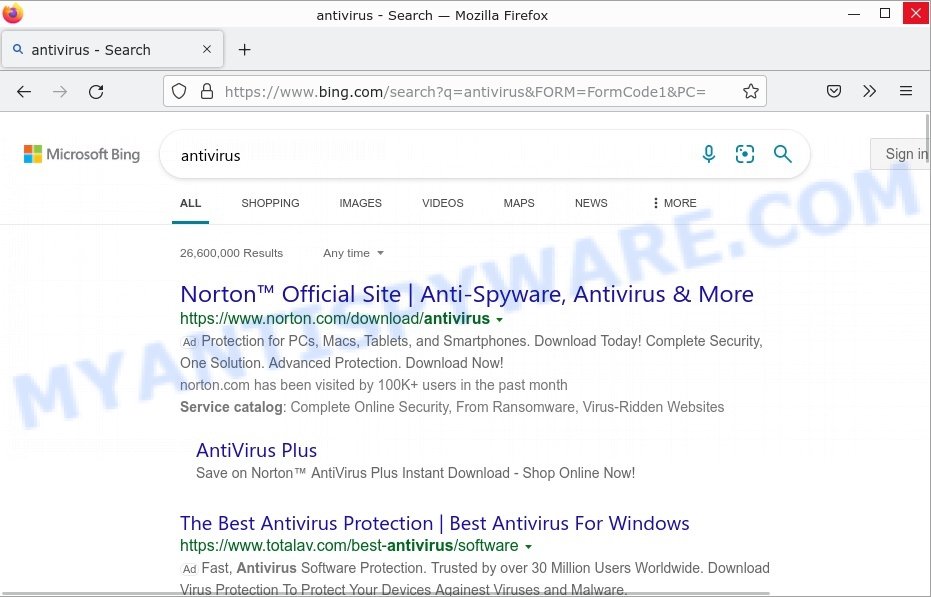Expand the MORE search categories
Image resolution: width=931 pixels, height=597 pixels.
pyautogui.click(x=674, y=203)
